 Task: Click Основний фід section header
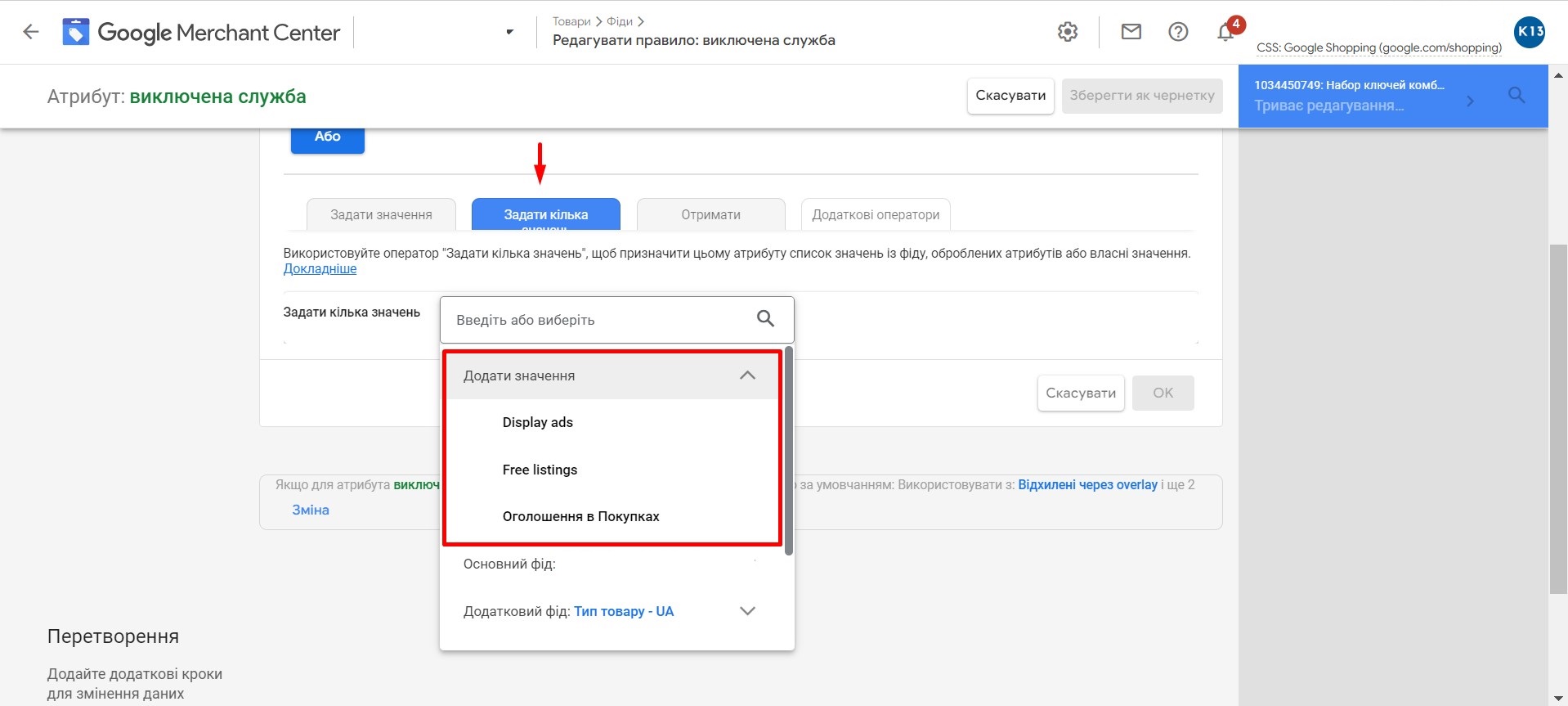click(509, 564)
